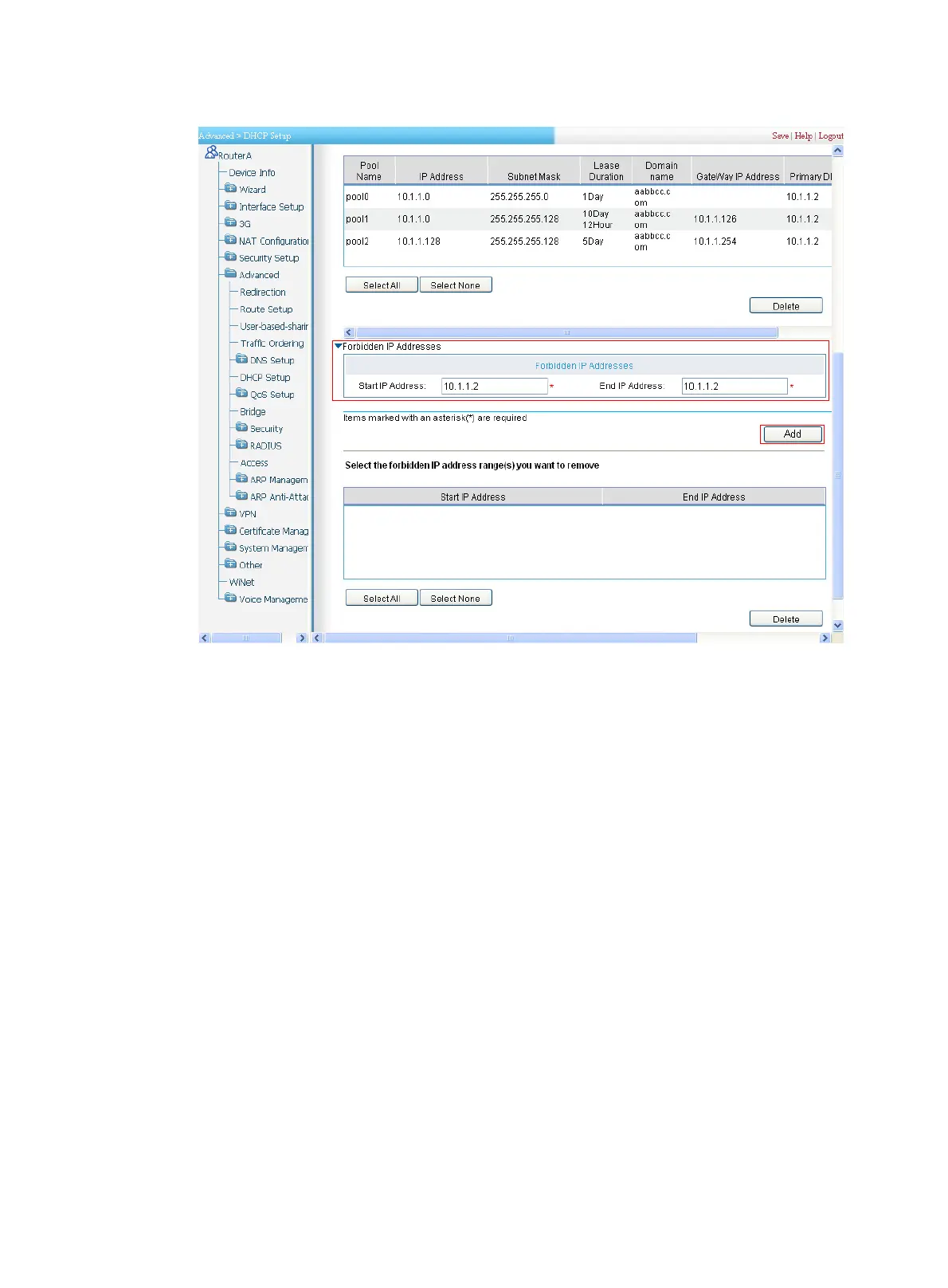Viewport: 948px width, 1288px height.
Task: Click the Advanced folder icon
Action: point(231,273)
